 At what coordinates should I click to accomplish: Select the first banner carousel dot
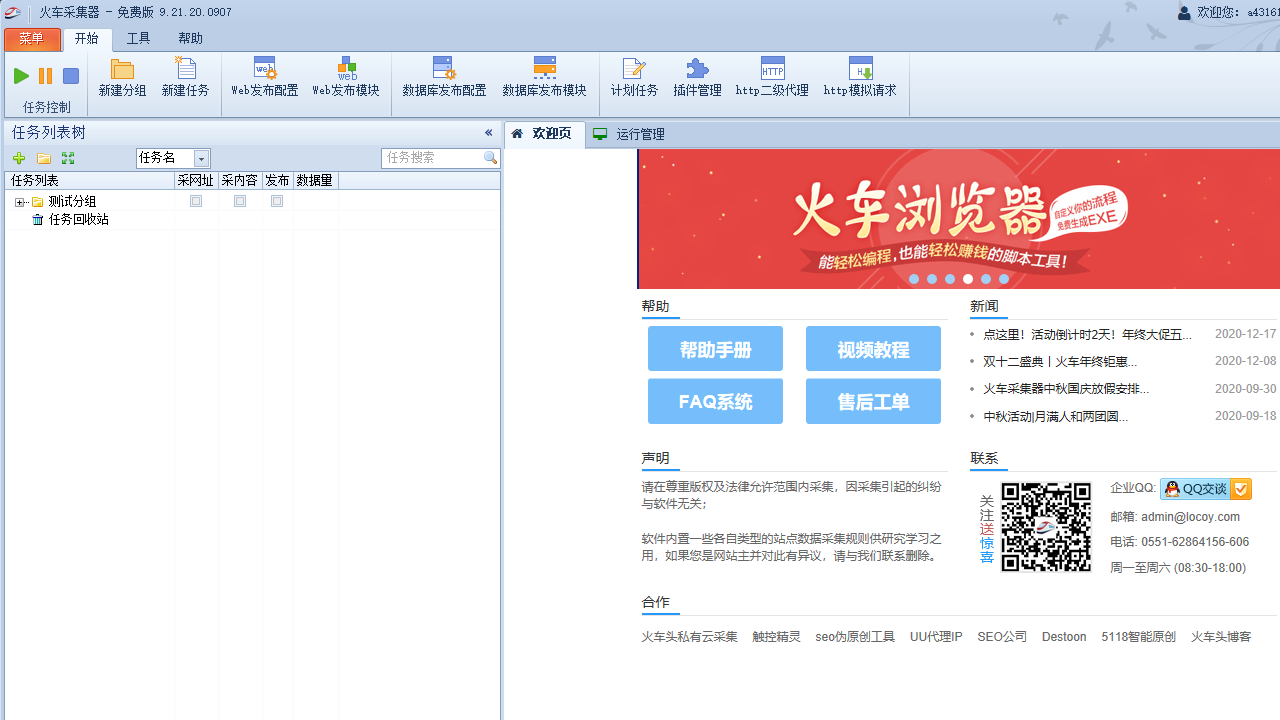point(914,279)
